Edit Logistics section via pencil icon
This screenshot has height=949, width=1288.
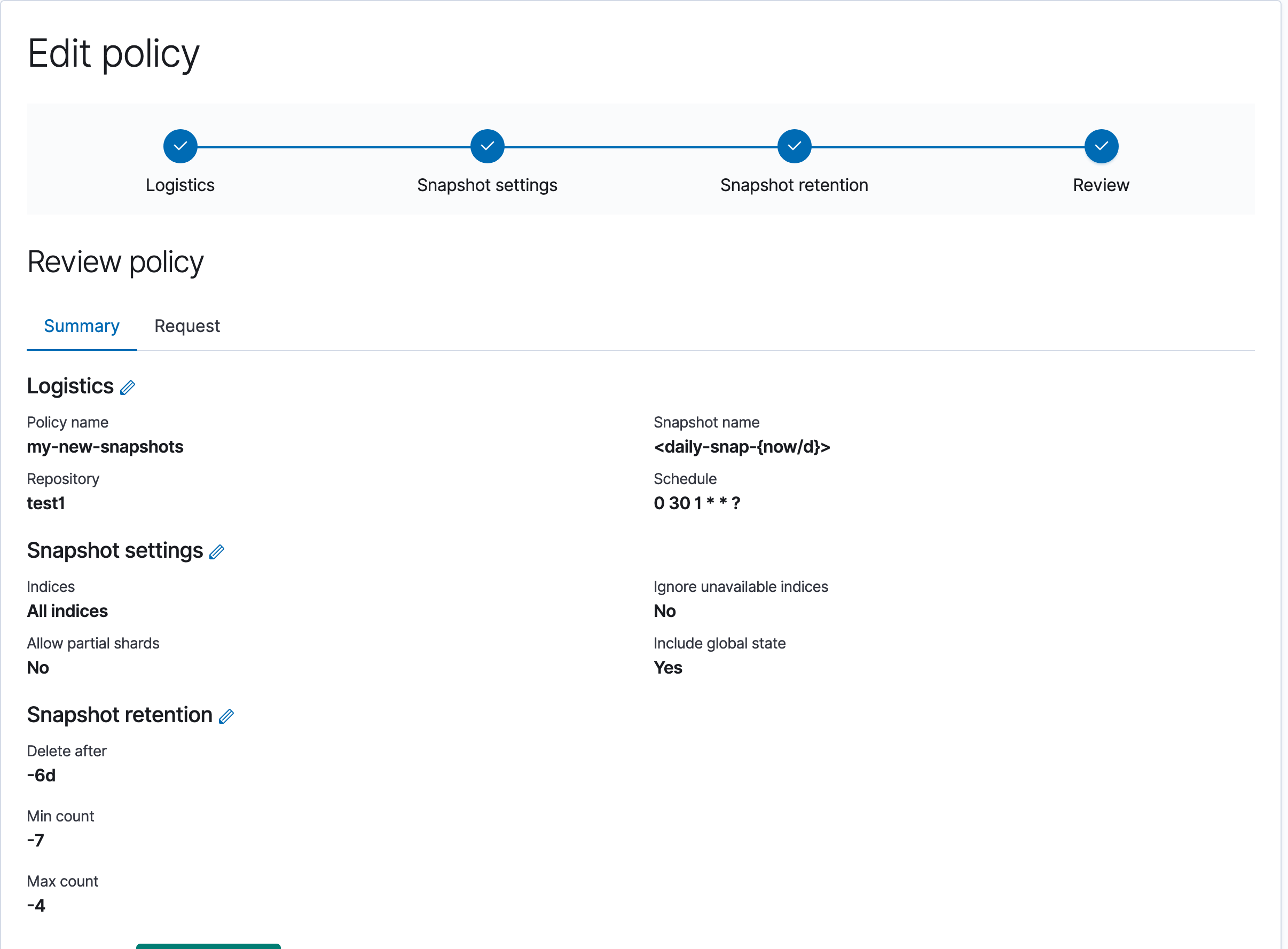point(128,387)
